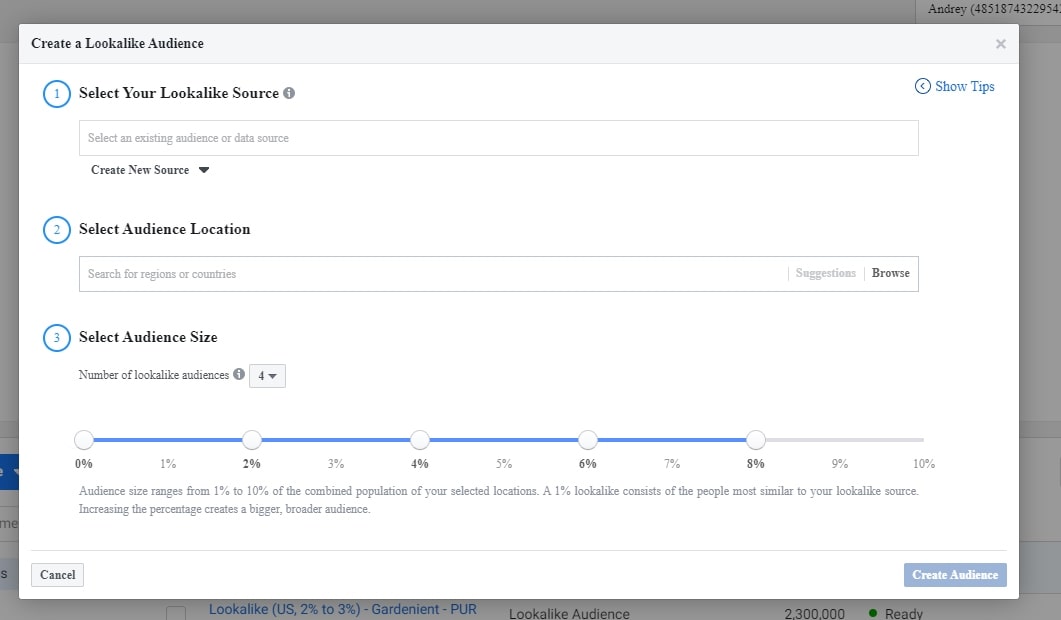Select the slider handle at 4%
The width and height of the screenshot is (1061, 620).
point(420,440)
